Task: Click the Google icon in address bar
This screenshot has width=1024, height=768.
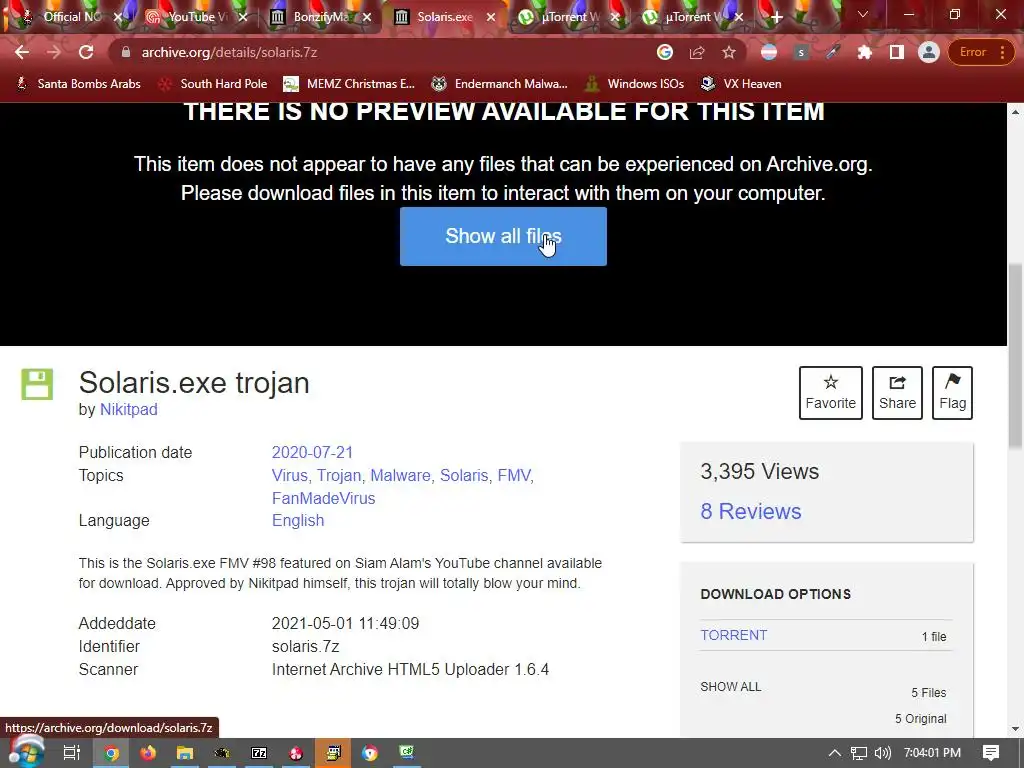Action: tap(665, 52)
